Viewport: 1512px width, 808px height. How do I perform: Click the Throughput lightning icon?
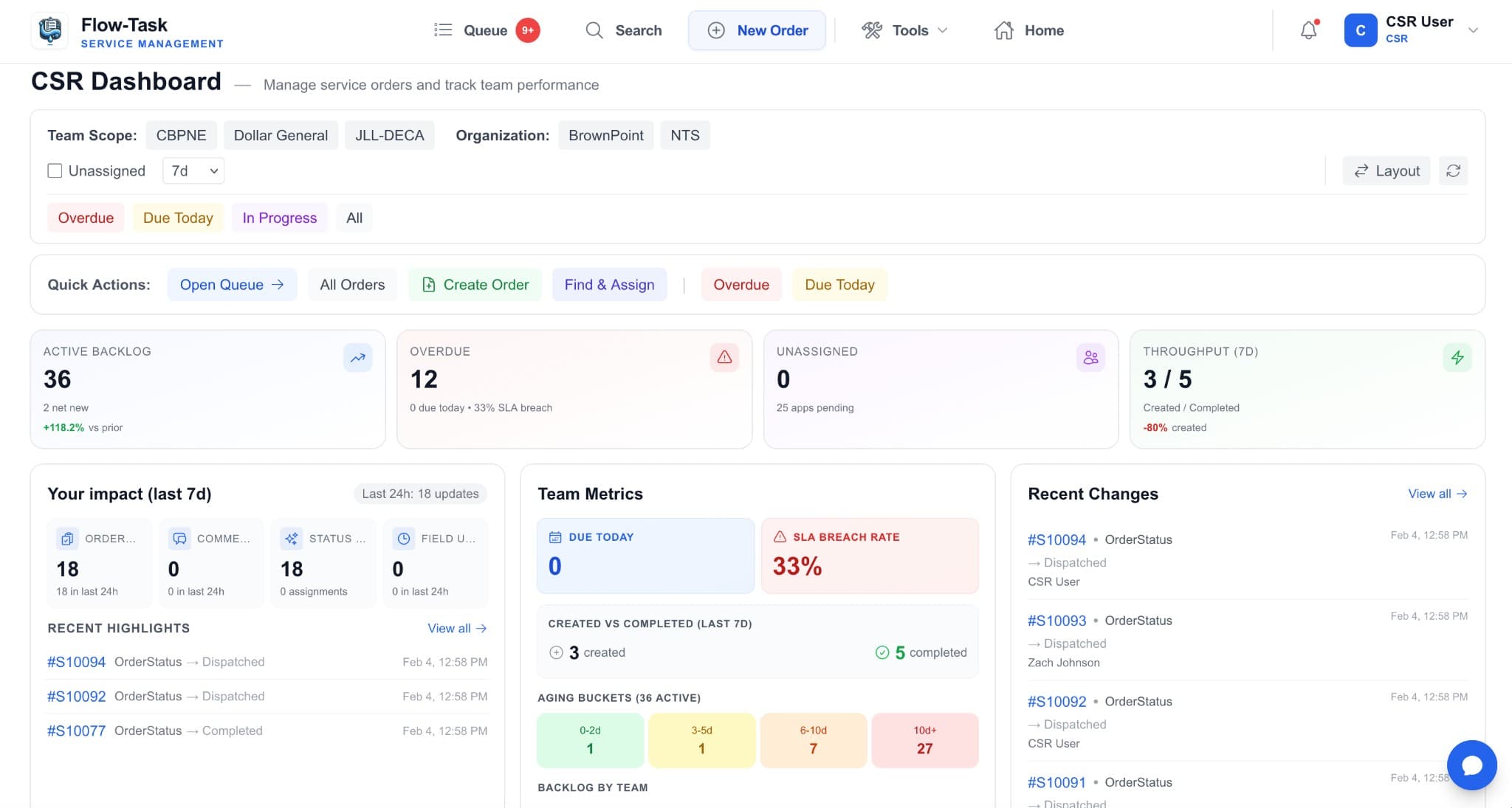pos(1457,358)
